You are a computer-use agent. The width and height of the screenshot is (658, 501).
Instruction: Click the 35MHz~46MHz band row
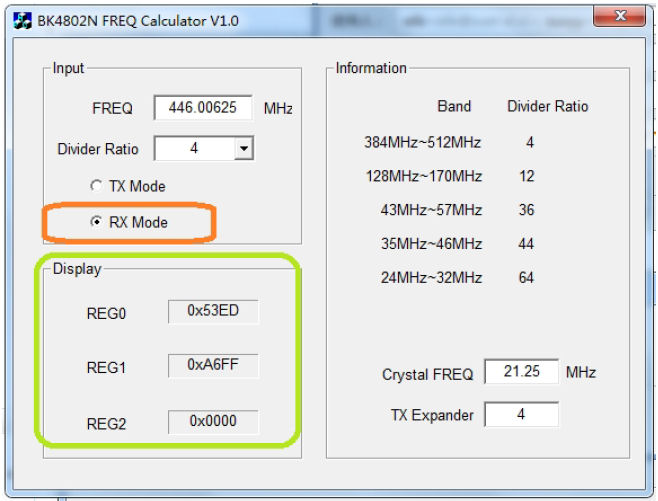(x=457, y=243)
